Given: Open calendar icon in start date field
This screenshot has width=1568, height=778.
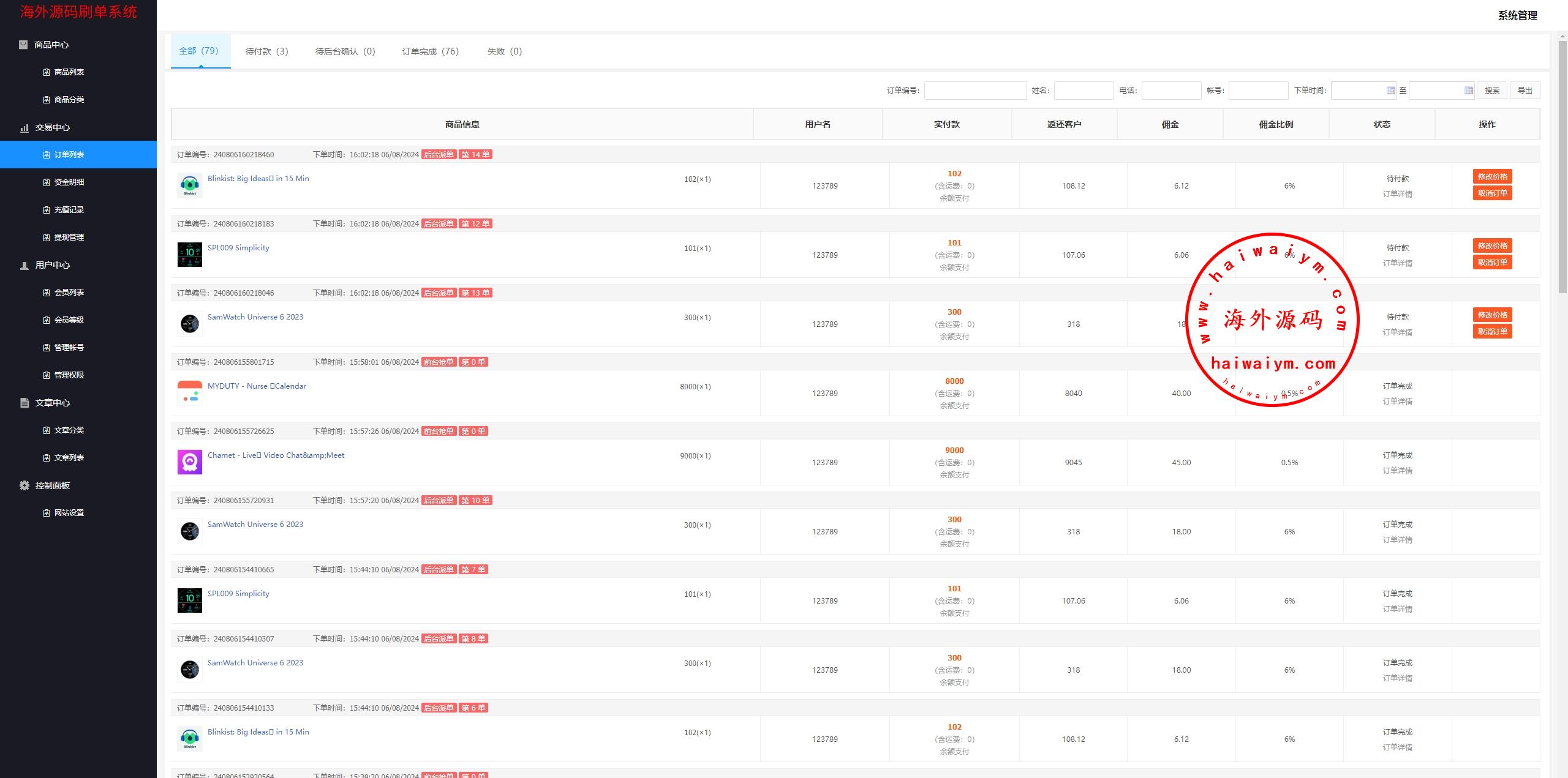Looking at the screenshot, I should [x=1390, y=91].
